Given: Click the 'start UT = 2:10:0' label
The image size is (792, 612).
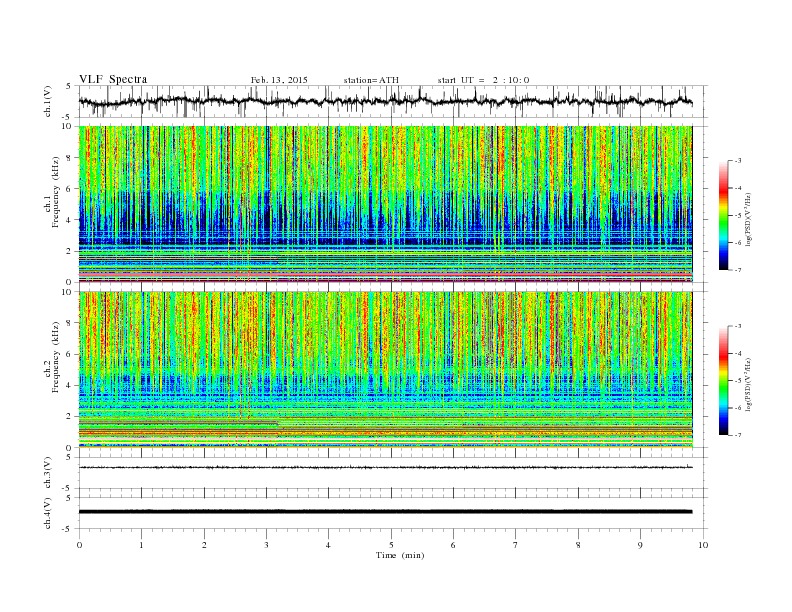Looking at the screenshot, I should (x=483, y=80).
